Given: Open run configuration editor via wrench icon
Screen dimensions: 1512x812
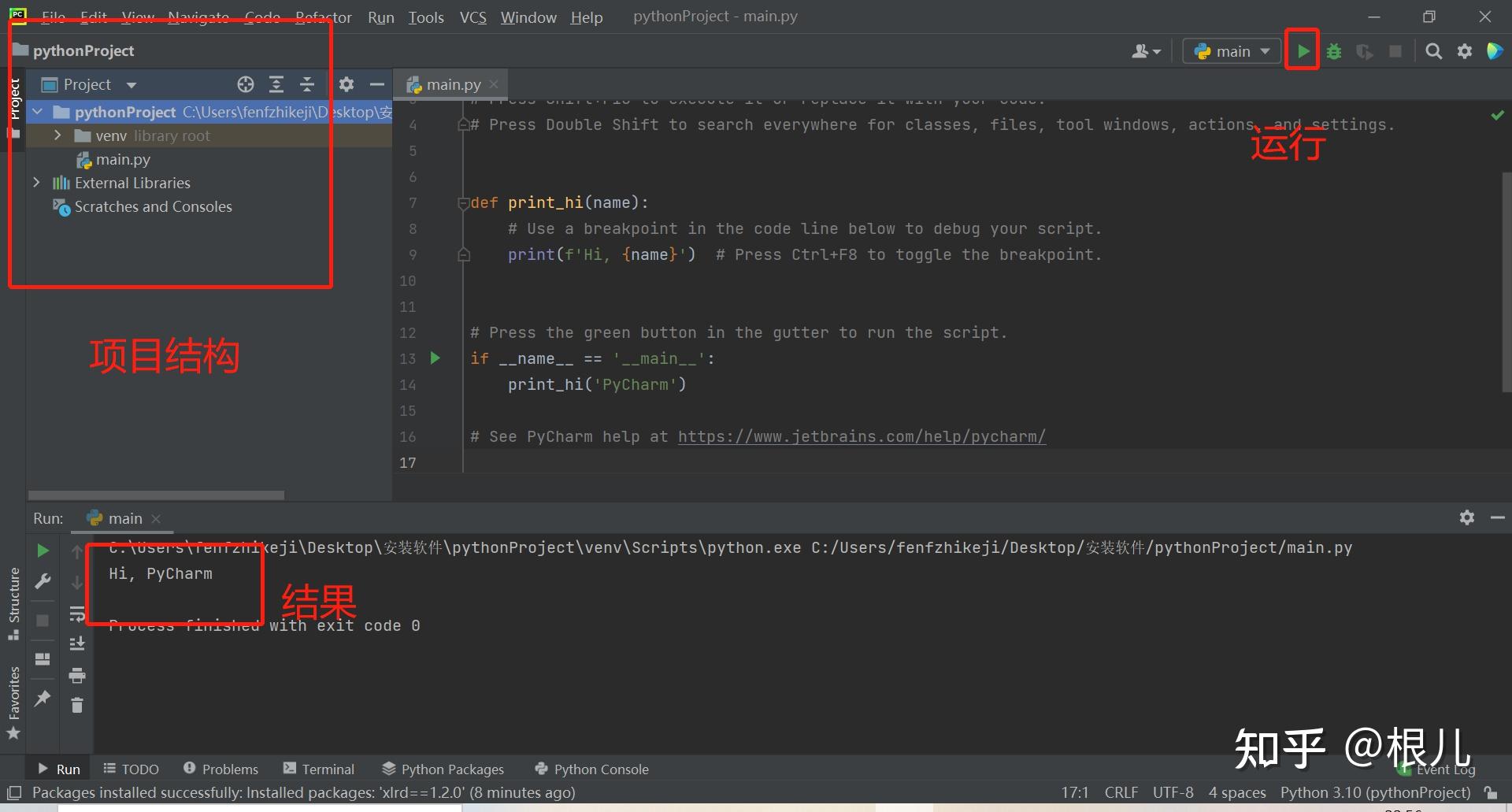Looking at the screenshot, I should pos(43,582).
